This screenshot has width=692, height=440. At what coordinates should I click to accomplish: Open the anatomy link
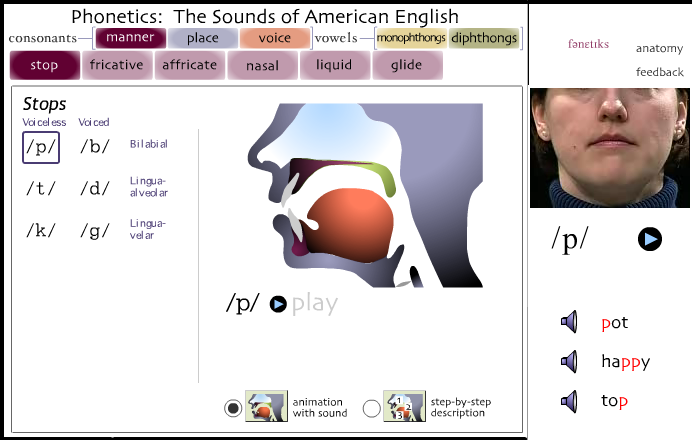[x=659, y=48]
